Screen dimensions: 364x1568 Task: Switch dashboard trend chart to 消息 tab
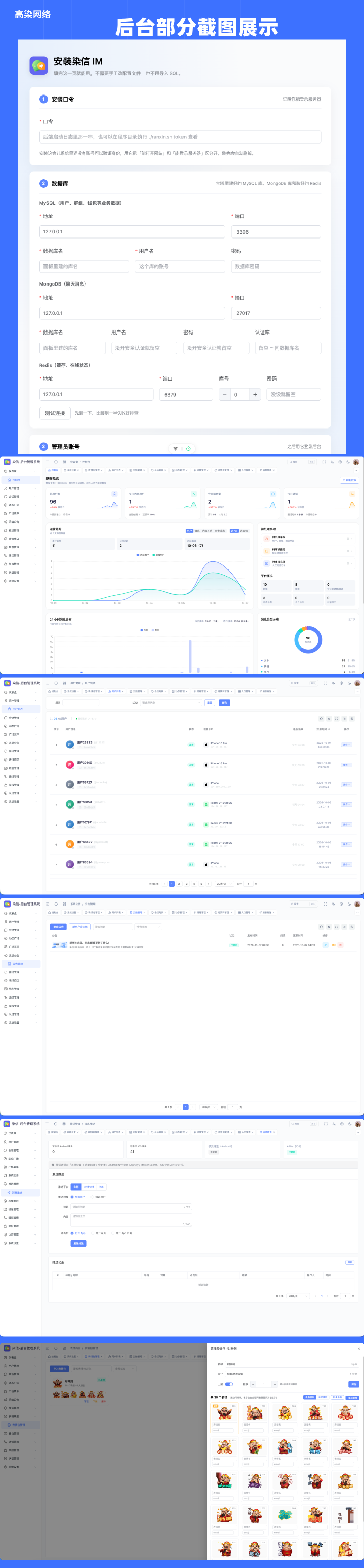(x=197, y=531)
